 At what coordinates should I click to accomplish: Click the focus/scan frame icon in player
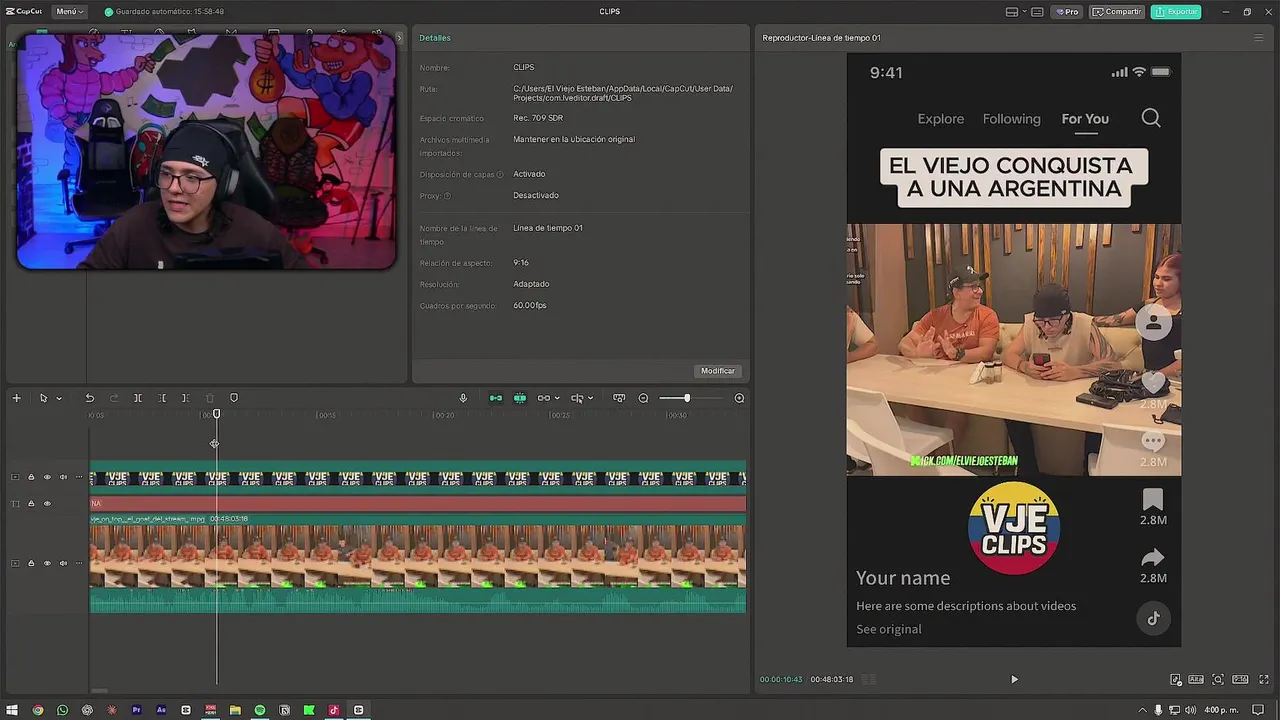click(1218, 679)
